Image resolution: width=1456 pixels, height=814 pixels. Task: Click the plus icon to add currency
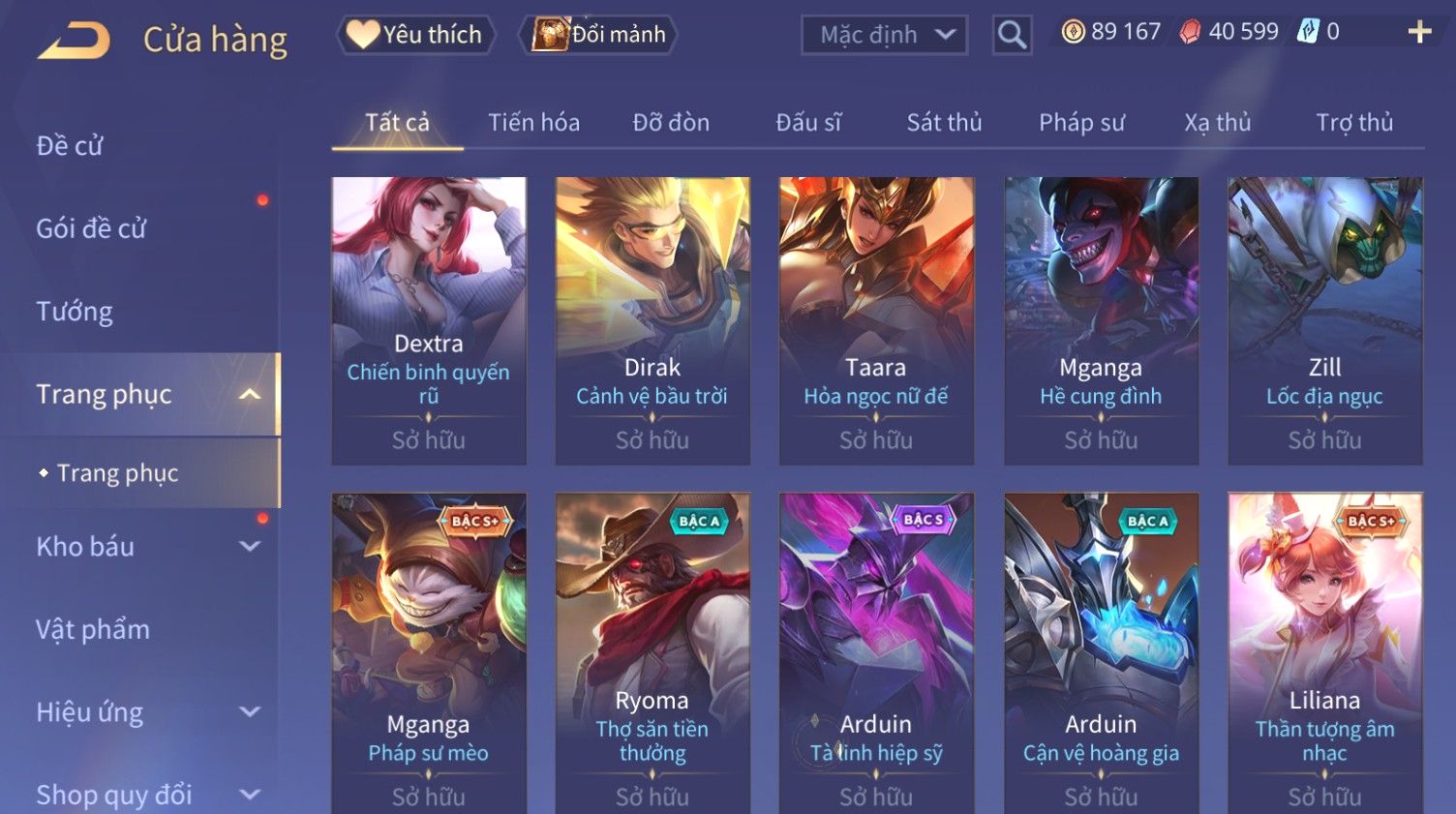point(1419,33)
